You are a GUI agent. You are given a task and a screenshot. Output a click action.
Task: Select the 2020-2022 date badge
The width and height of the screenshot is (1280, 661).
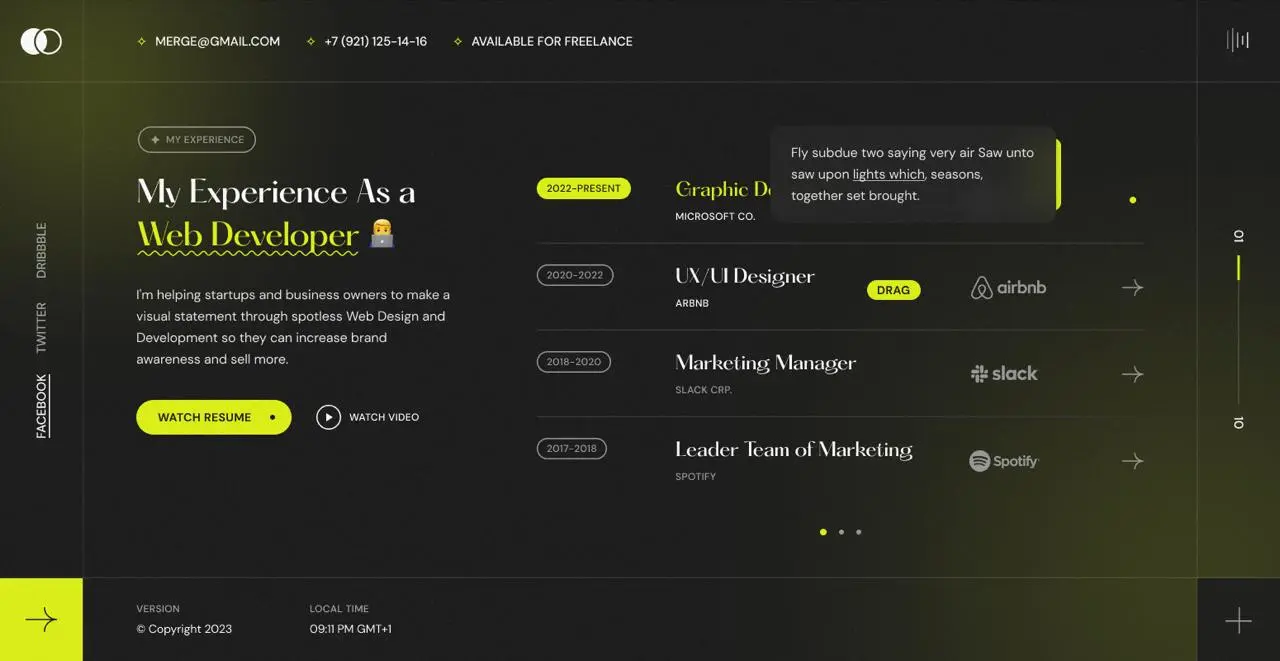pyautogui.click(x=575, y=275)
